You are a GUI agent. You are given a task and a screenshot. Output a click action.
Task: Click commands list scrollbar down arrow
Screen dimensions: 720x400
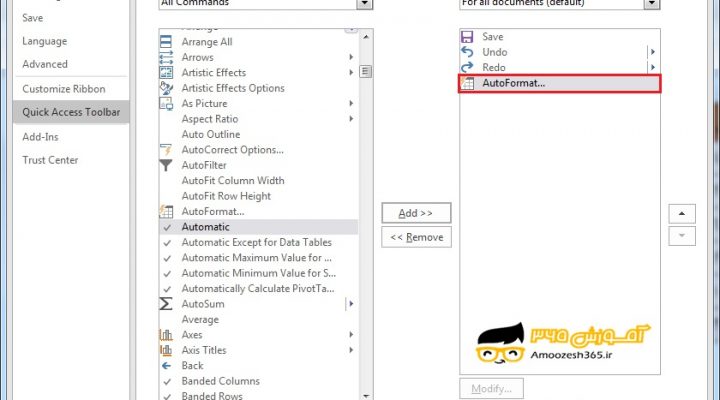(366, 395)
